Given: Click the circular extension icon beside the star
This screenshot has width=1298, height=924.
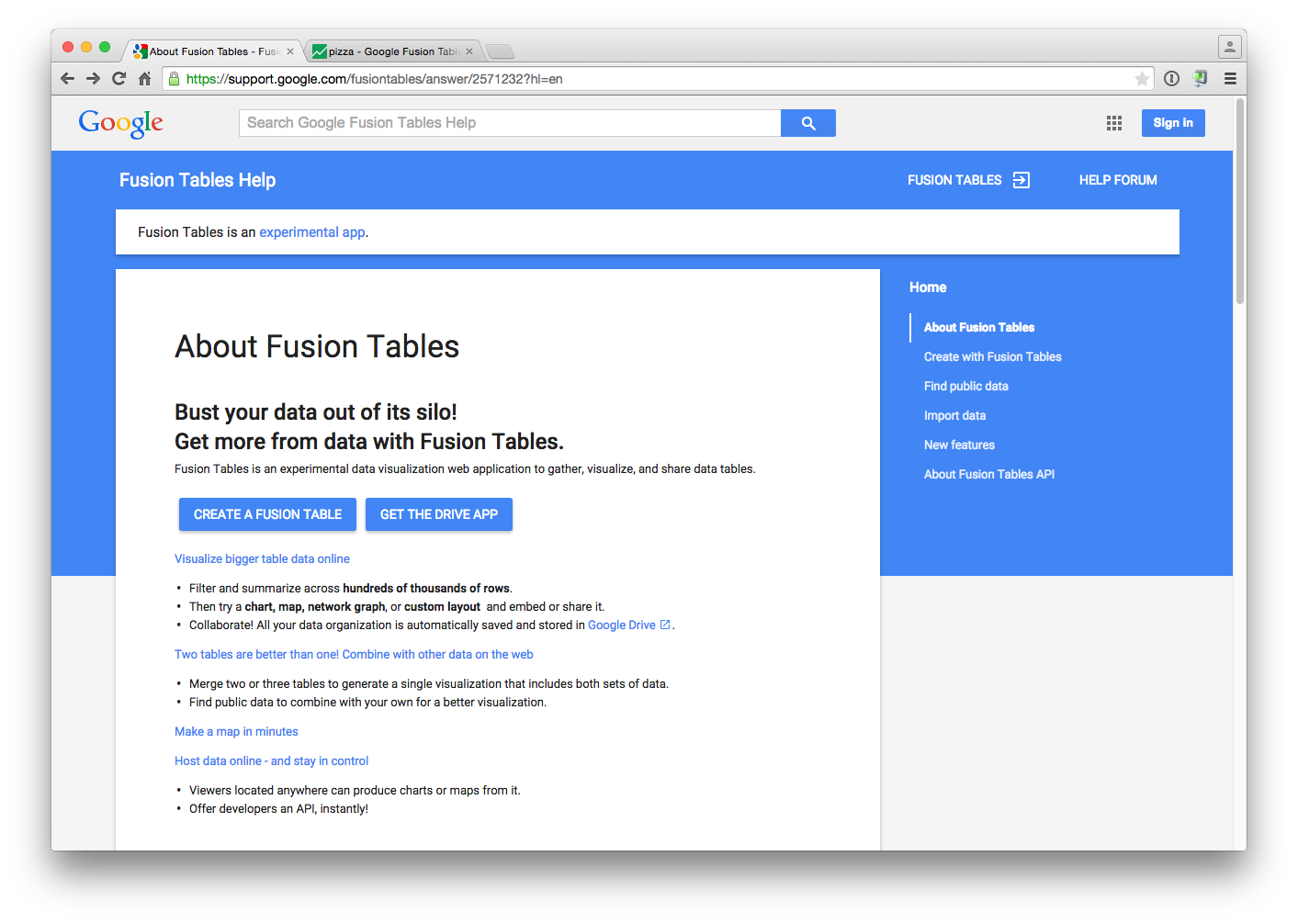Looking at the screenshot, I should (x=1171, y=79).
